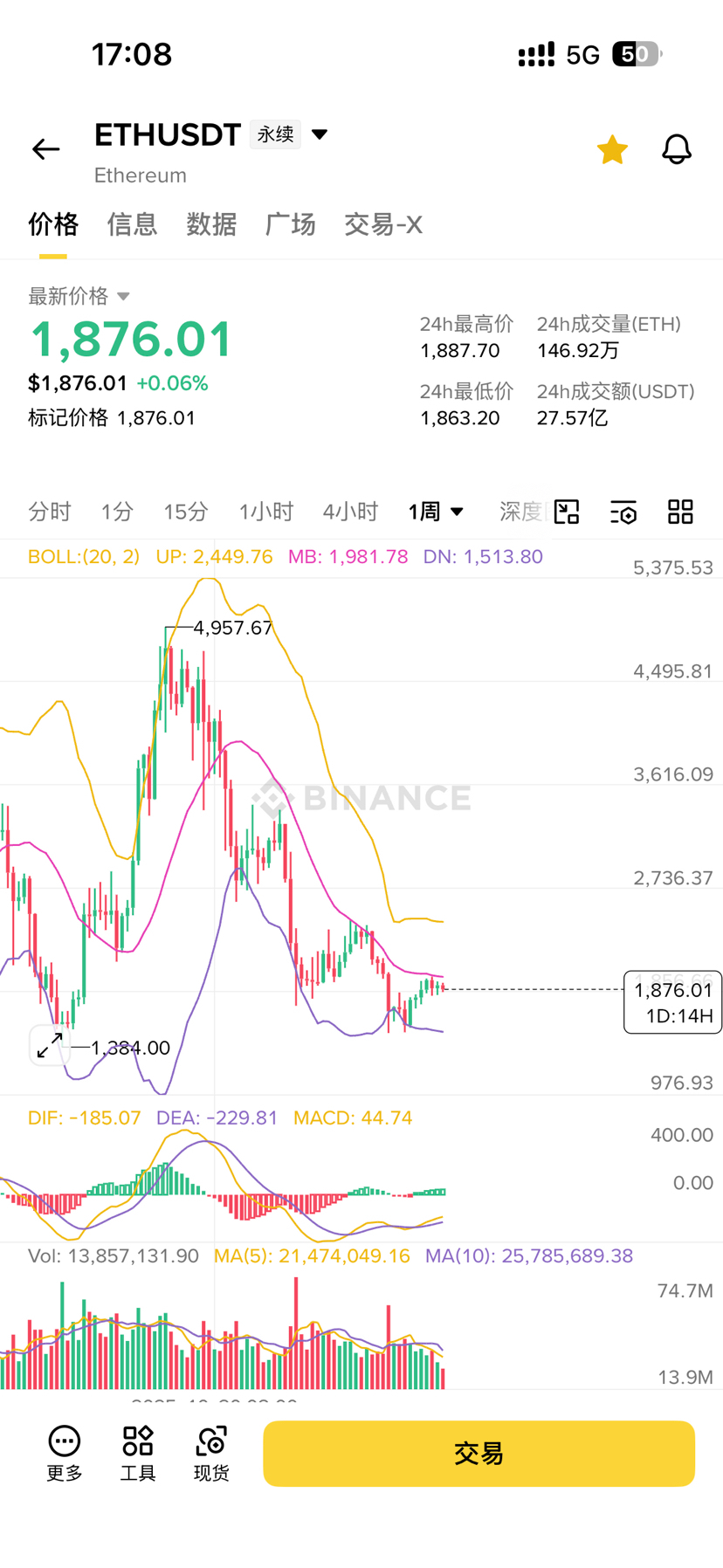The image size is (723, 1568).
Task: Tap the DIF: -185.07 indicator value
Action: click(84, 1118)
